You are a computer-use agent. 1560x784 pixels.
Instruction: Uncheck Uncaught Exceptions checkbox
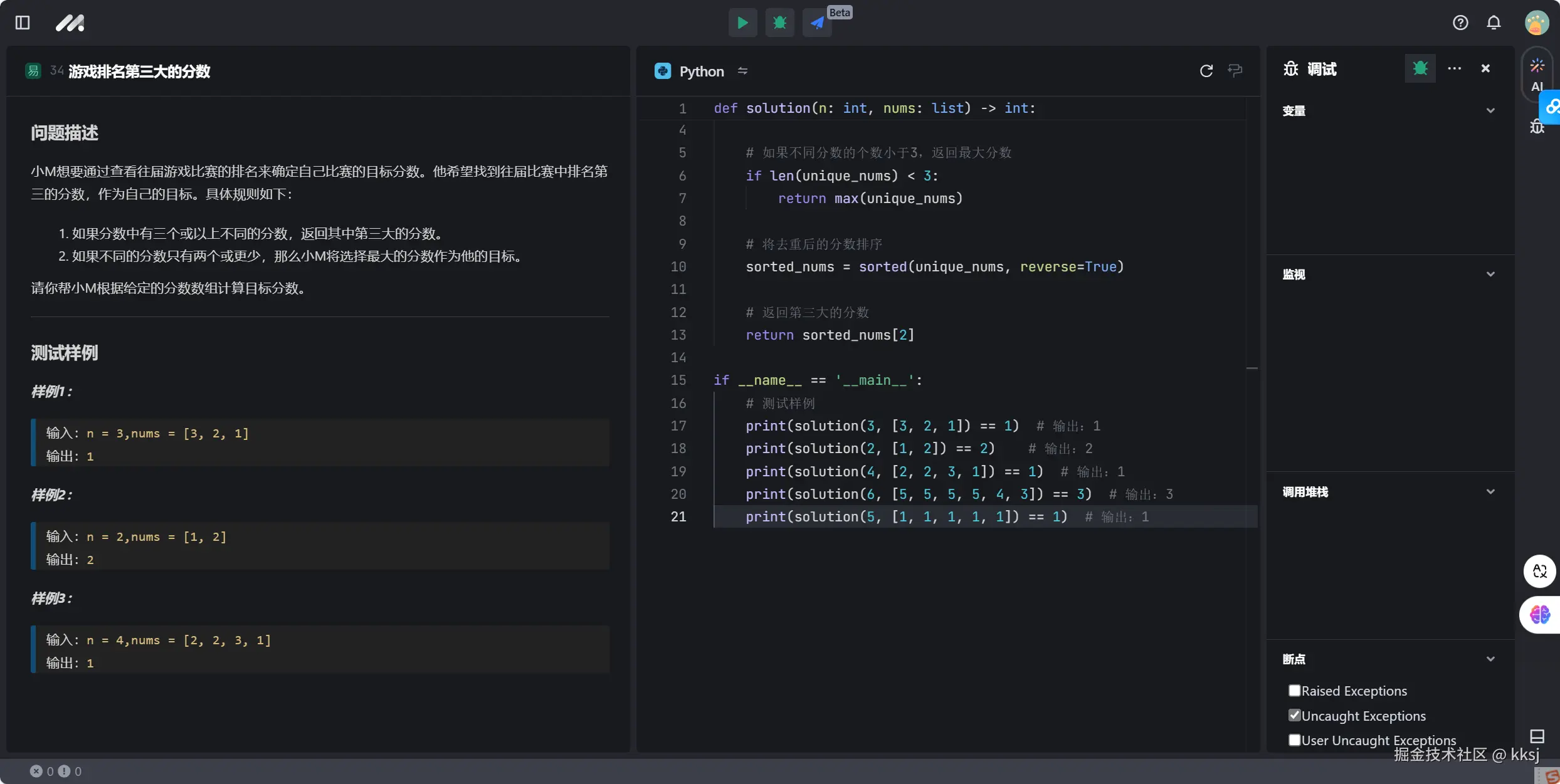[1295, 715]
